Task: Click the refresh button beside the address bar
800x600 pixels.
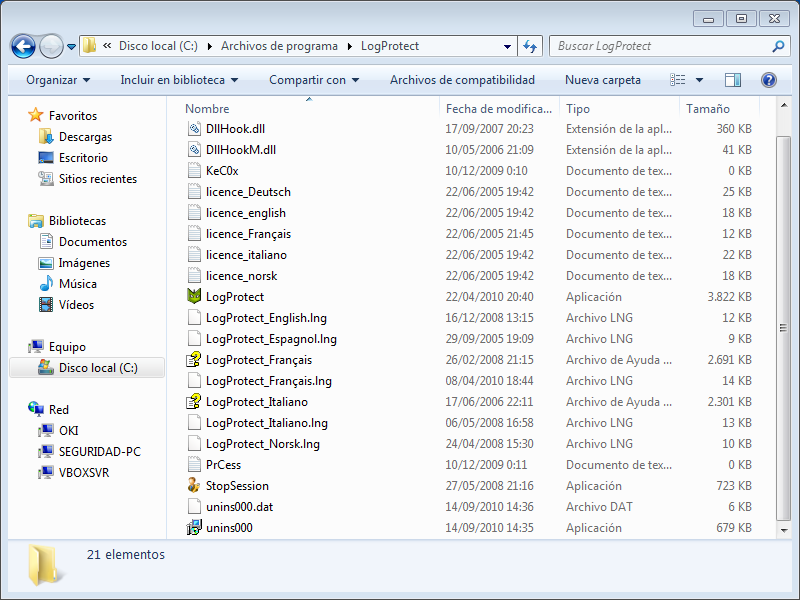Action: click(x=530, y=46)
